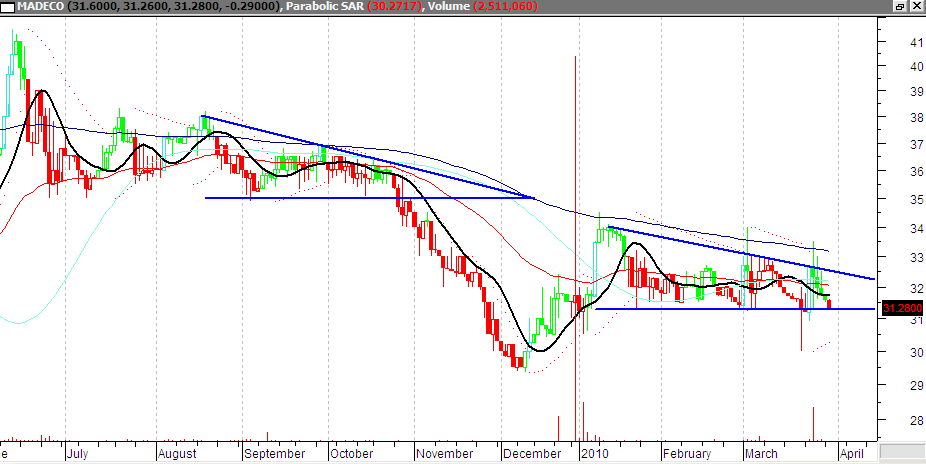This screenshot has height=464, width=926.
Task: Select the horizontal blue support line at 35
Action: coord(369,198)
